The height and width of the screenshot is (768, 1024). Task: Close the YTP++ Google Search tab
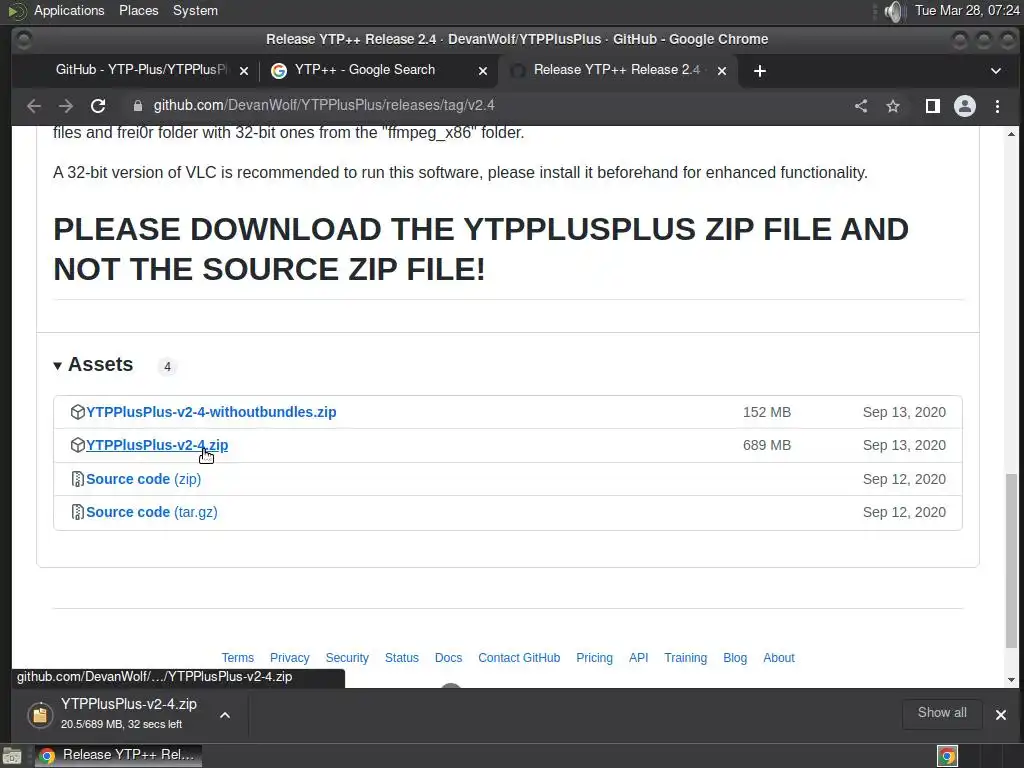click(483, 71)
